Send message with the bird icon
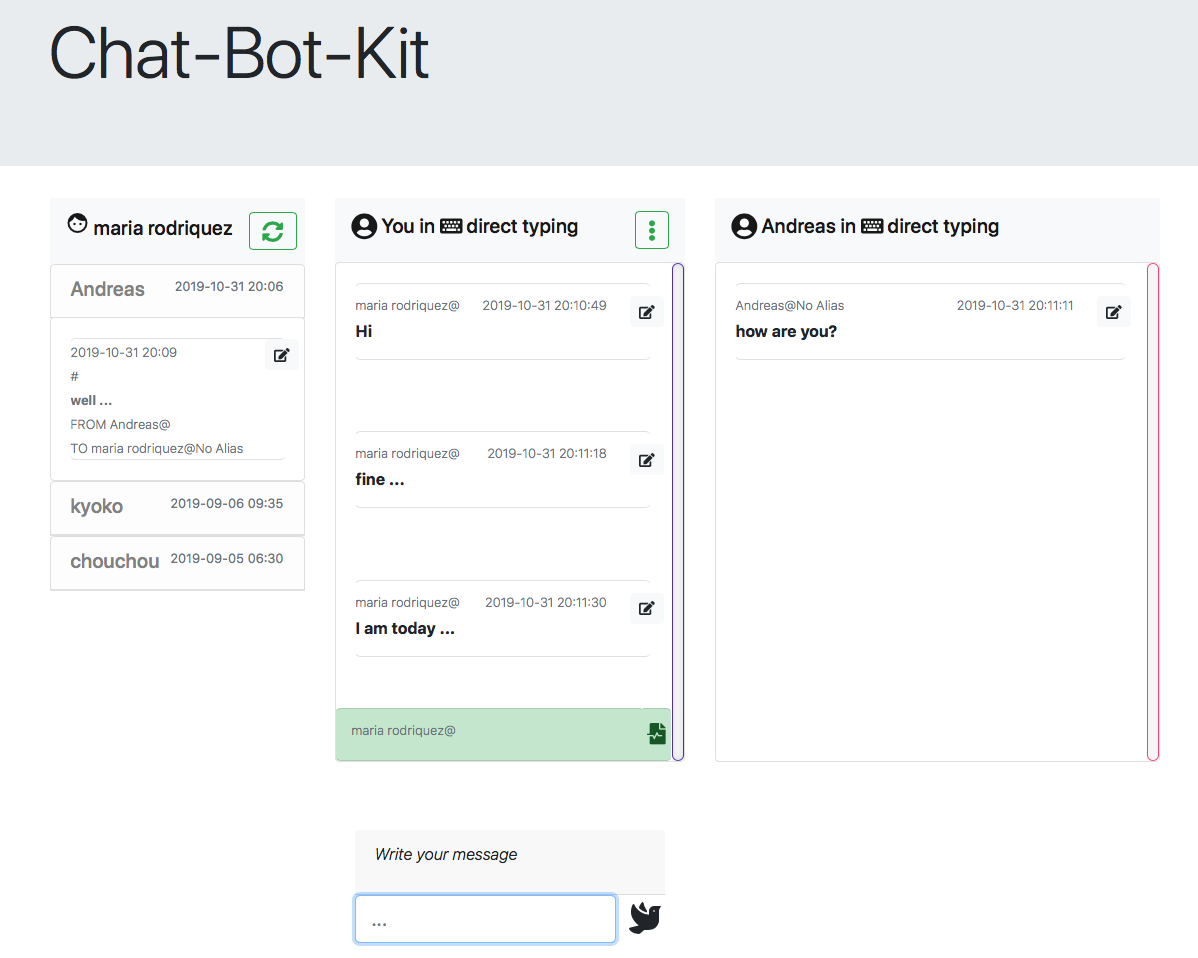1198x958 pixels. tap(645, 918)
